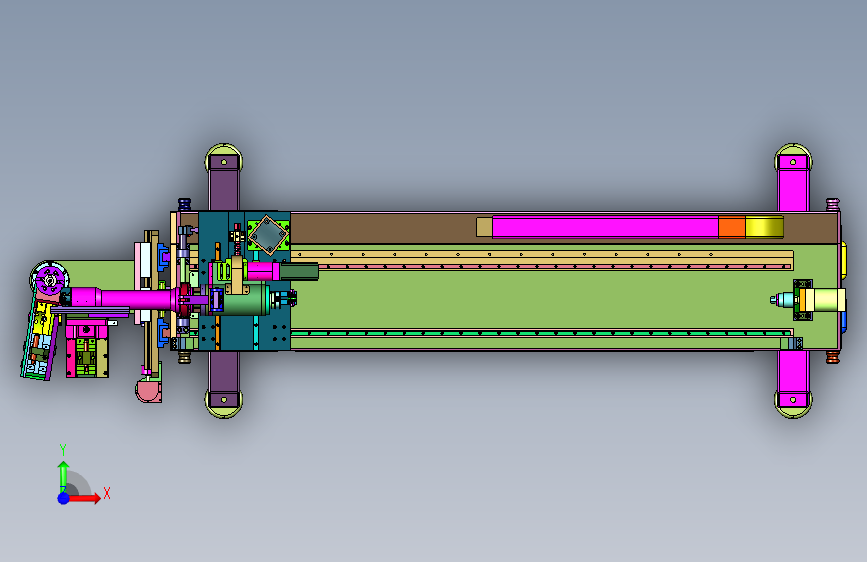The height and width of the screenshot is (562, 867).
Task: Select the green cylindrical motor on the carriage
Action: click(x=246, y=300)
